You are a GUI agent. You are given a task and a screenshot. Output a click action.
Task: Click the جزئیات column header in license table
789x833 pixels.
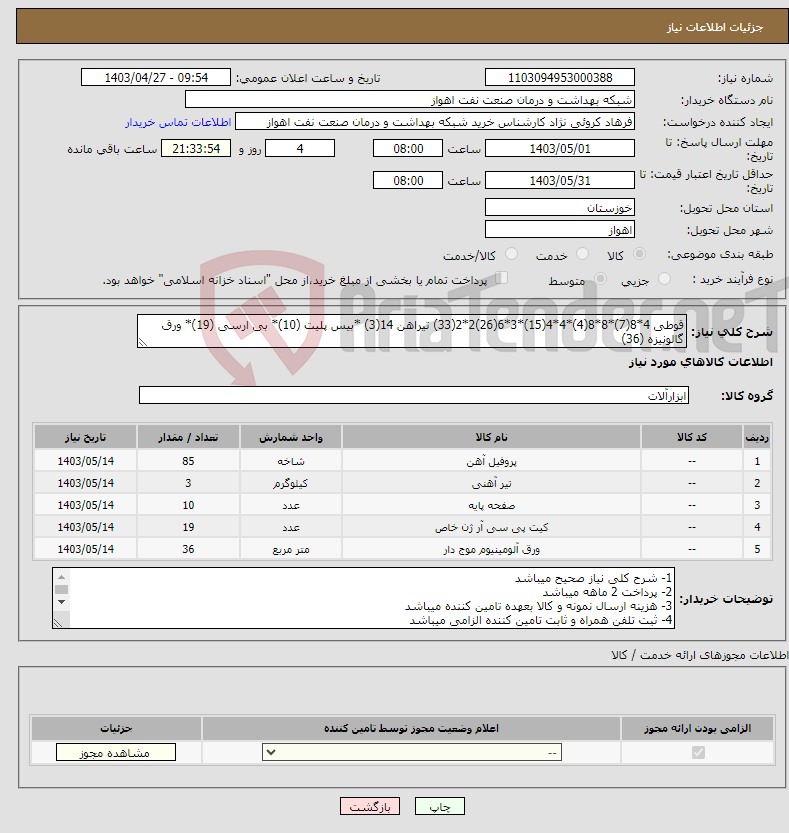[x=116, y=728]
